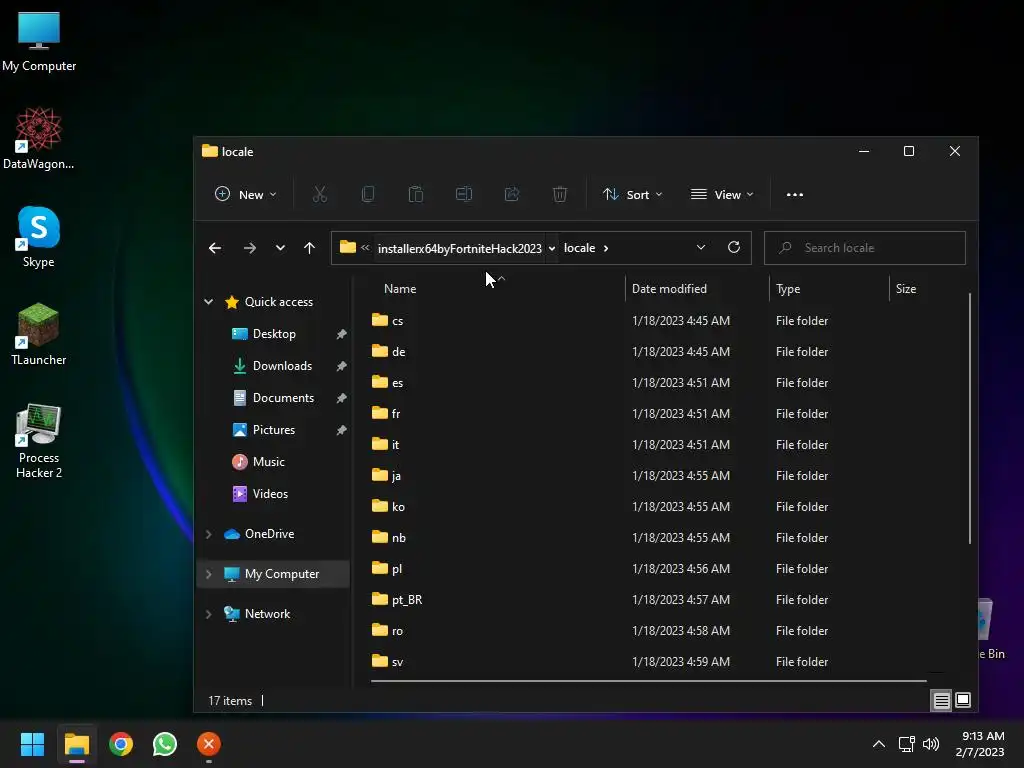Select the TLauncher desktop icon
Screen dimensions: 1024x768
pyautogui.click(x=39, y=334)
